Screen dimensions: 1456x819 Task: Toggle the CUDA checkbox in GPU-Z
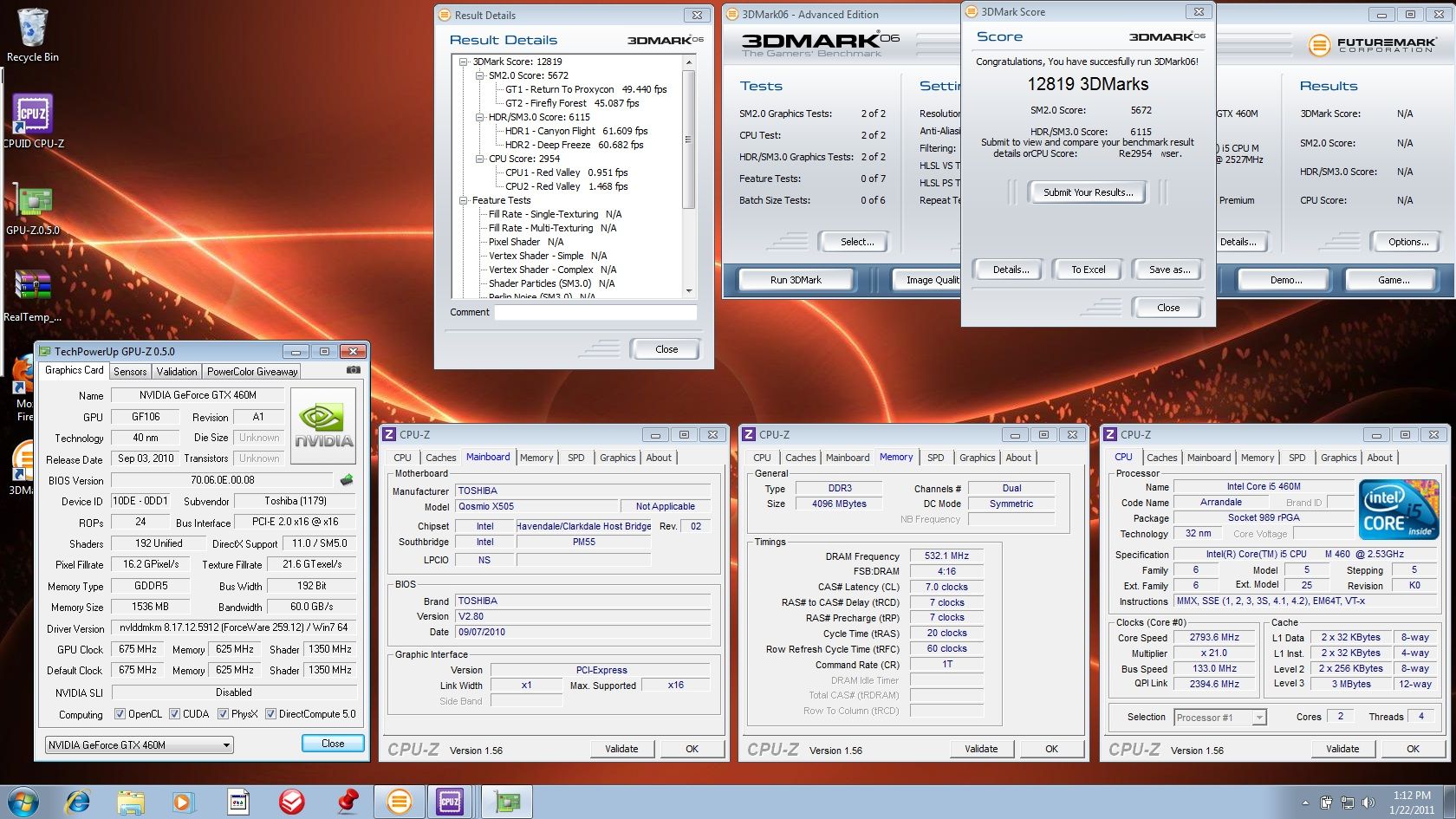pos(174,714)
